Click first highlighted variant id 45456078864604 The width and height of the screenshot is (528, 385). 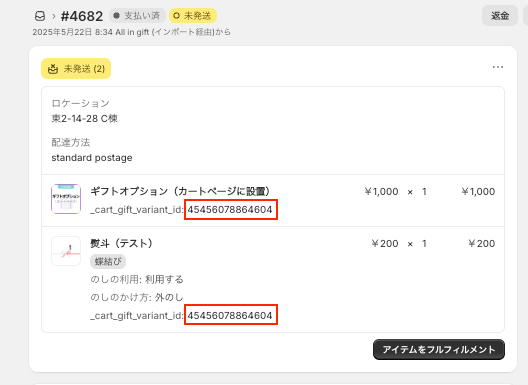pyautogui.click(x=231, y=210)
